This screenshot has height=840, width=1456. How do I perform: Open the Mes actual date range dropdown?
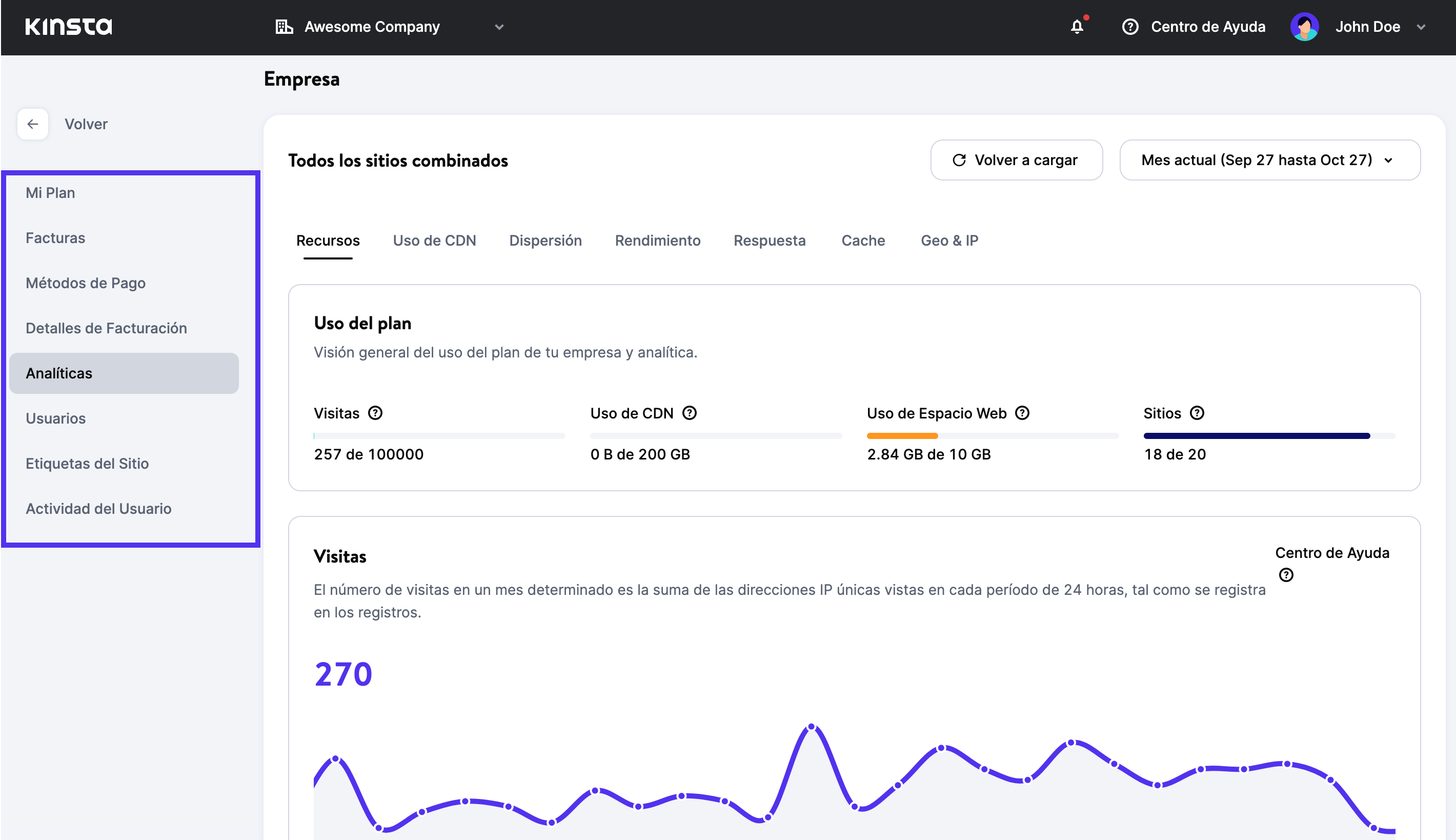point(1269,160)
